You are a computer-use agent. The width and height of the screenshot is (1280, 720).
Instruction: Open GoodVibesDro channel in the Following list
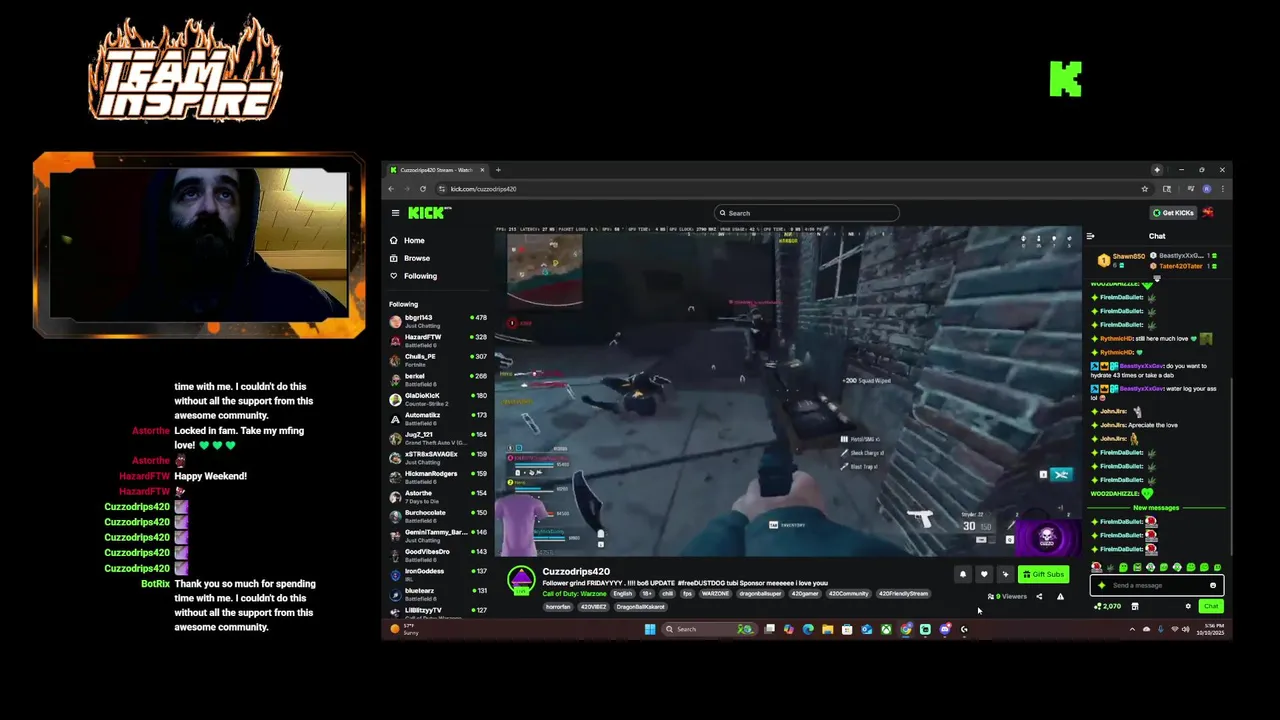tap(438, 555)
